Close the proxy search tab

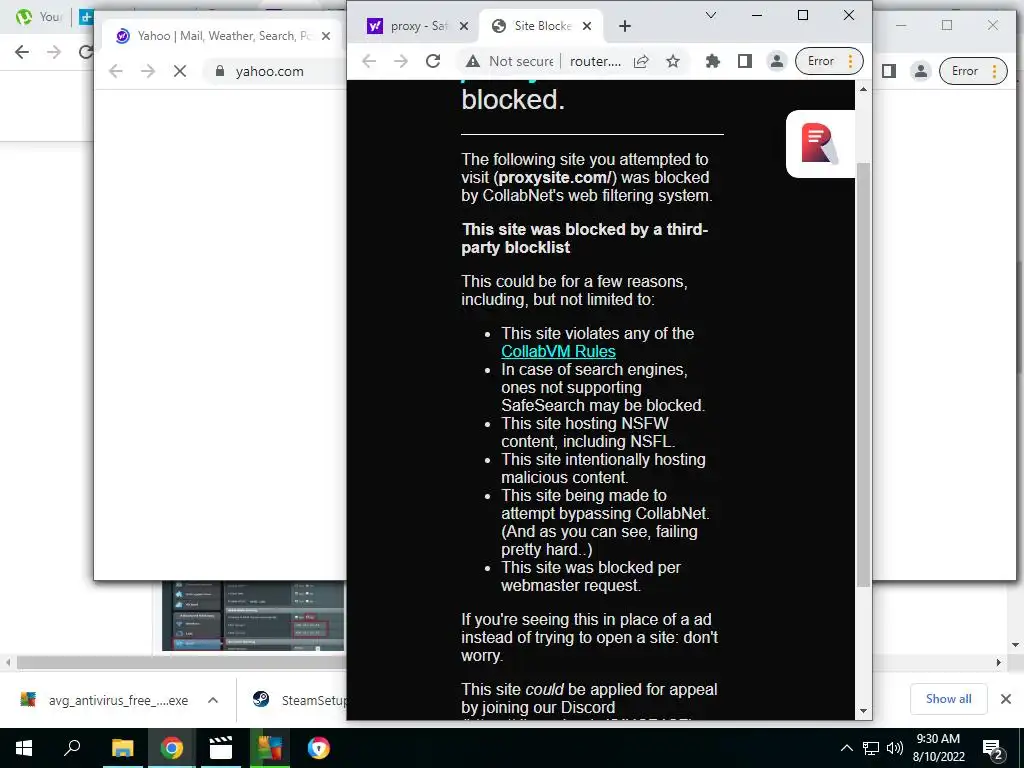click(x=464, y=26)
